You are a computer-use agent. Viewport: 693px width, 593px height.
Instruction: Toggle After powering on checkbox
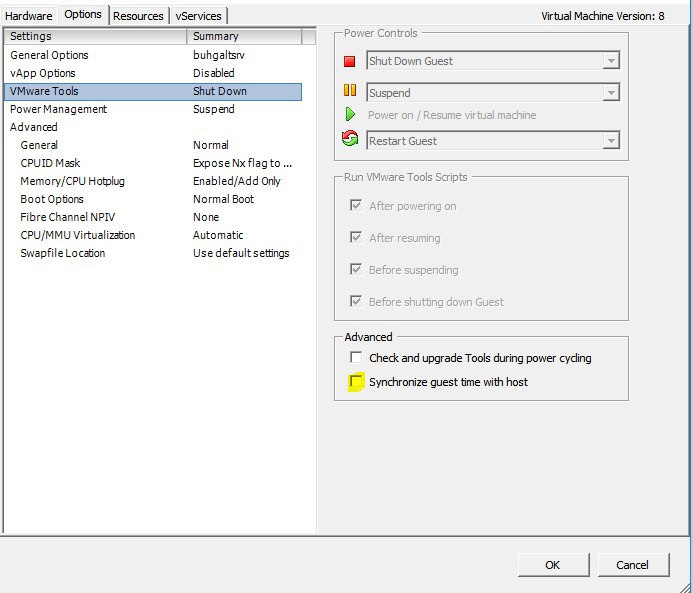coord(356,205)
